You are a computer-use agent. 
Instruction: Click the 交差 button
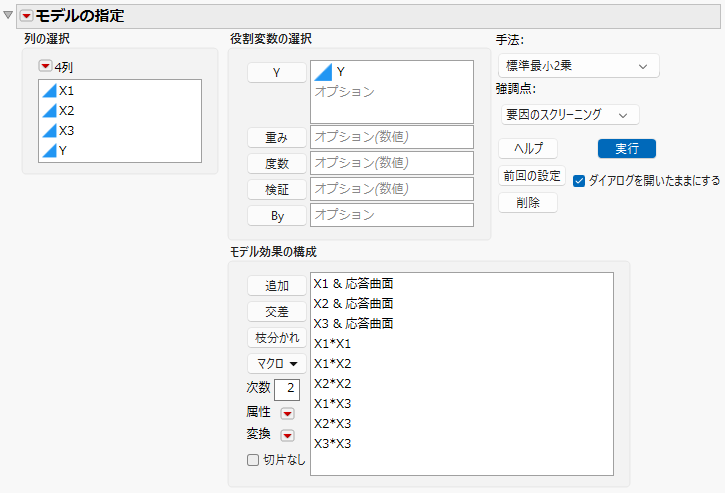tap(276, 311)
